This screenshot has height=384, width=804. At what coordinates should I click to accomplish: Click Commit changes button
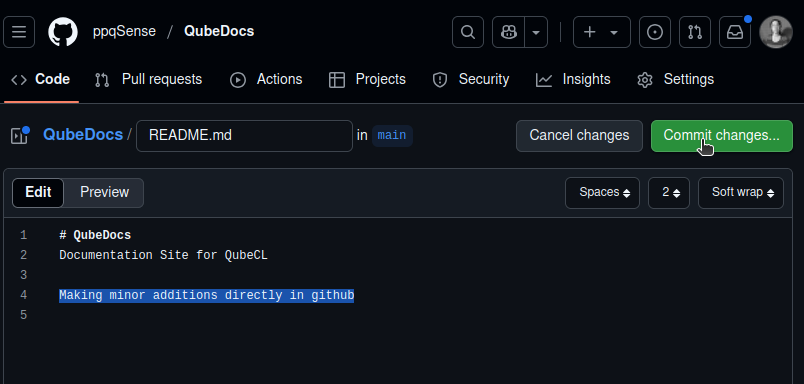[x=721, y=136]
